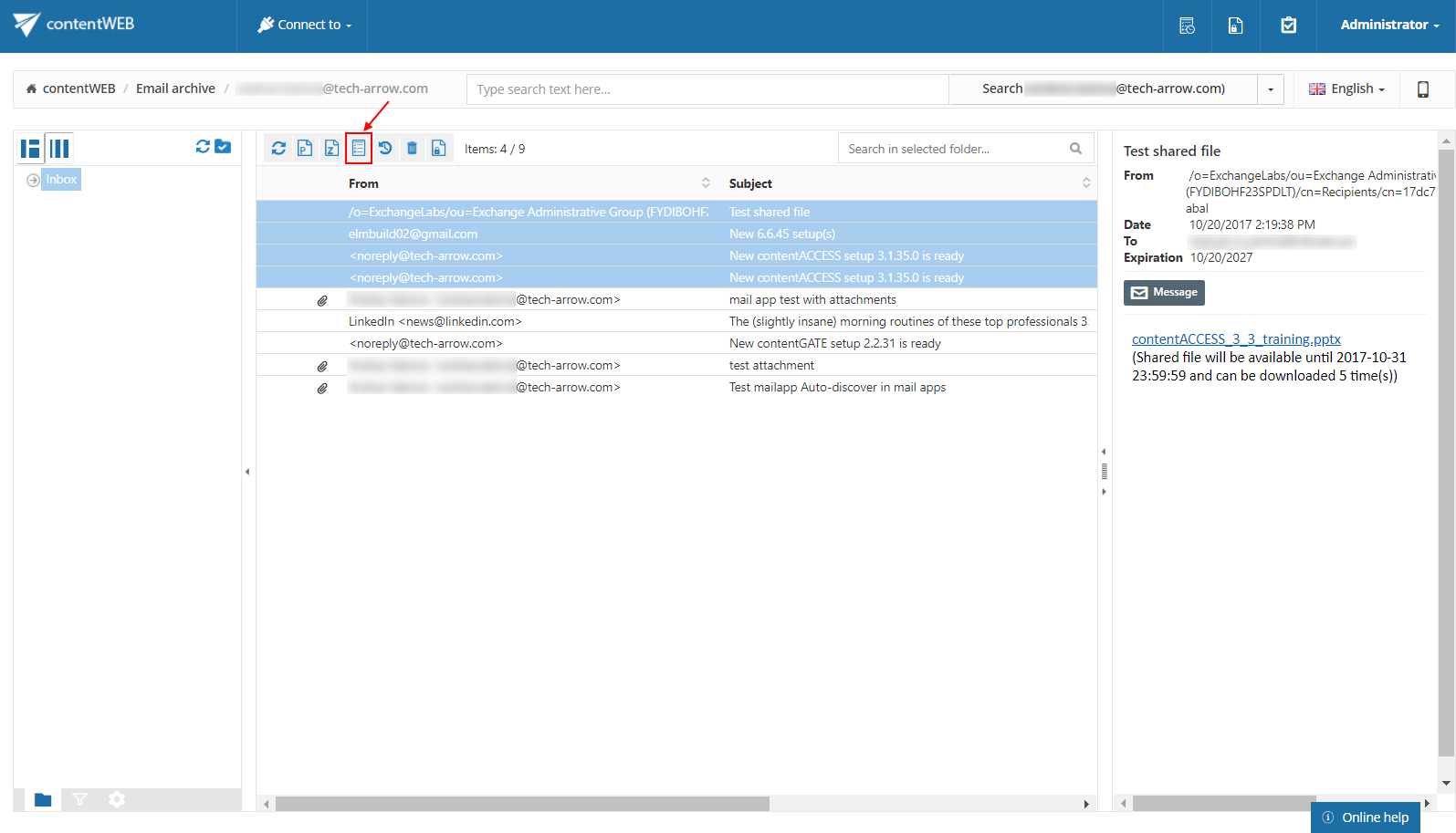Select the Test shared file email row
Image resolution: width=1456 pixels, height=833 pixels.
676,212
